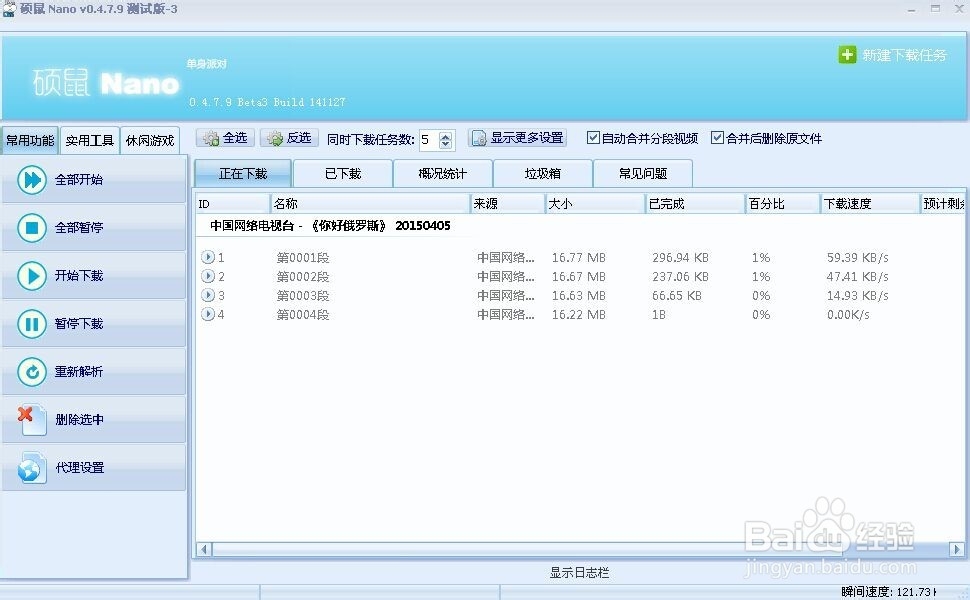This screenshot has width=970, height=600.
Task: Click the 反选 button
Action: [x=290, y=138]
